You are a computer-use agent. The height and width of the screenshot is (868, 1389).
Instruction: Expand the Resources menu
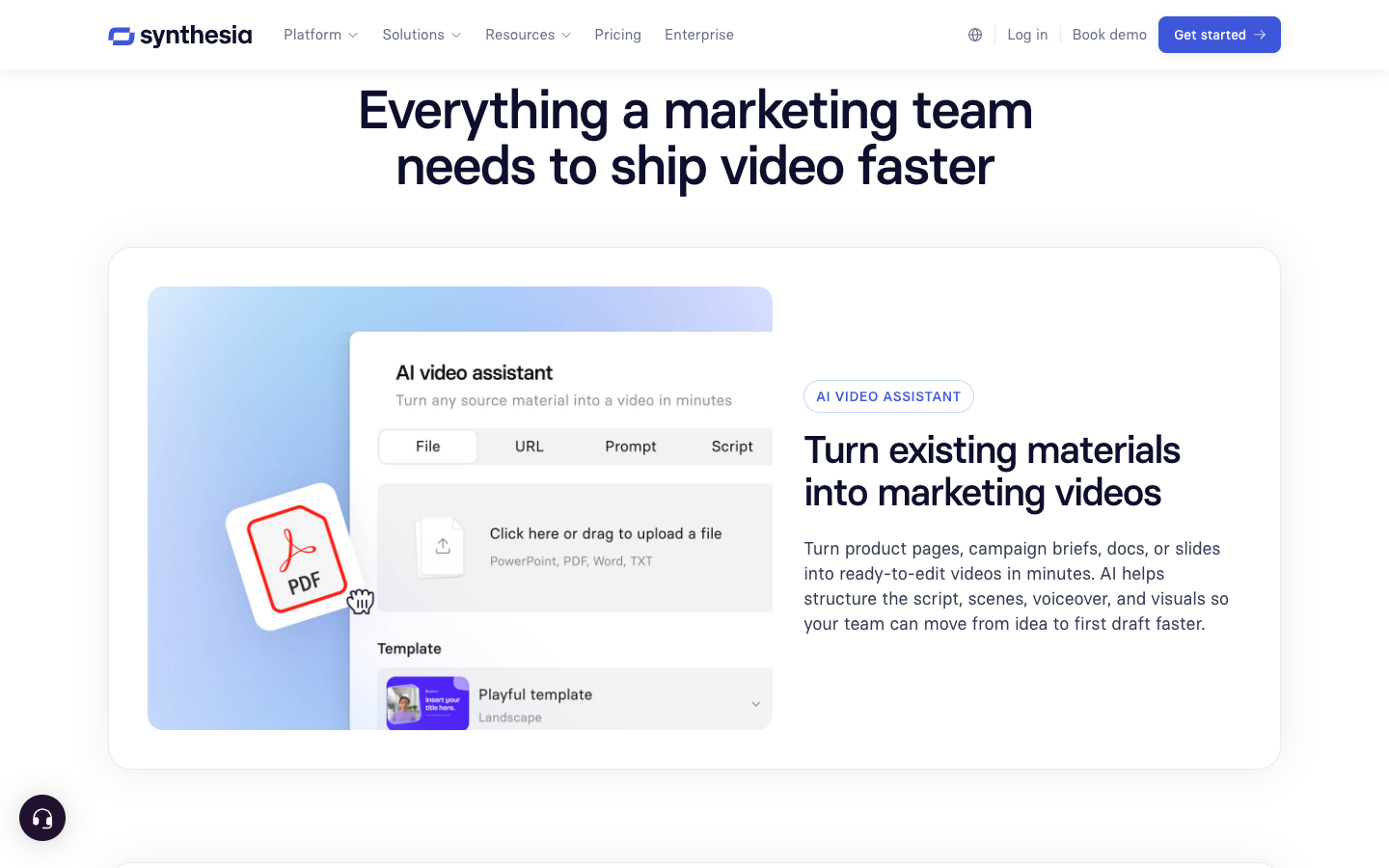click(529, 35)
